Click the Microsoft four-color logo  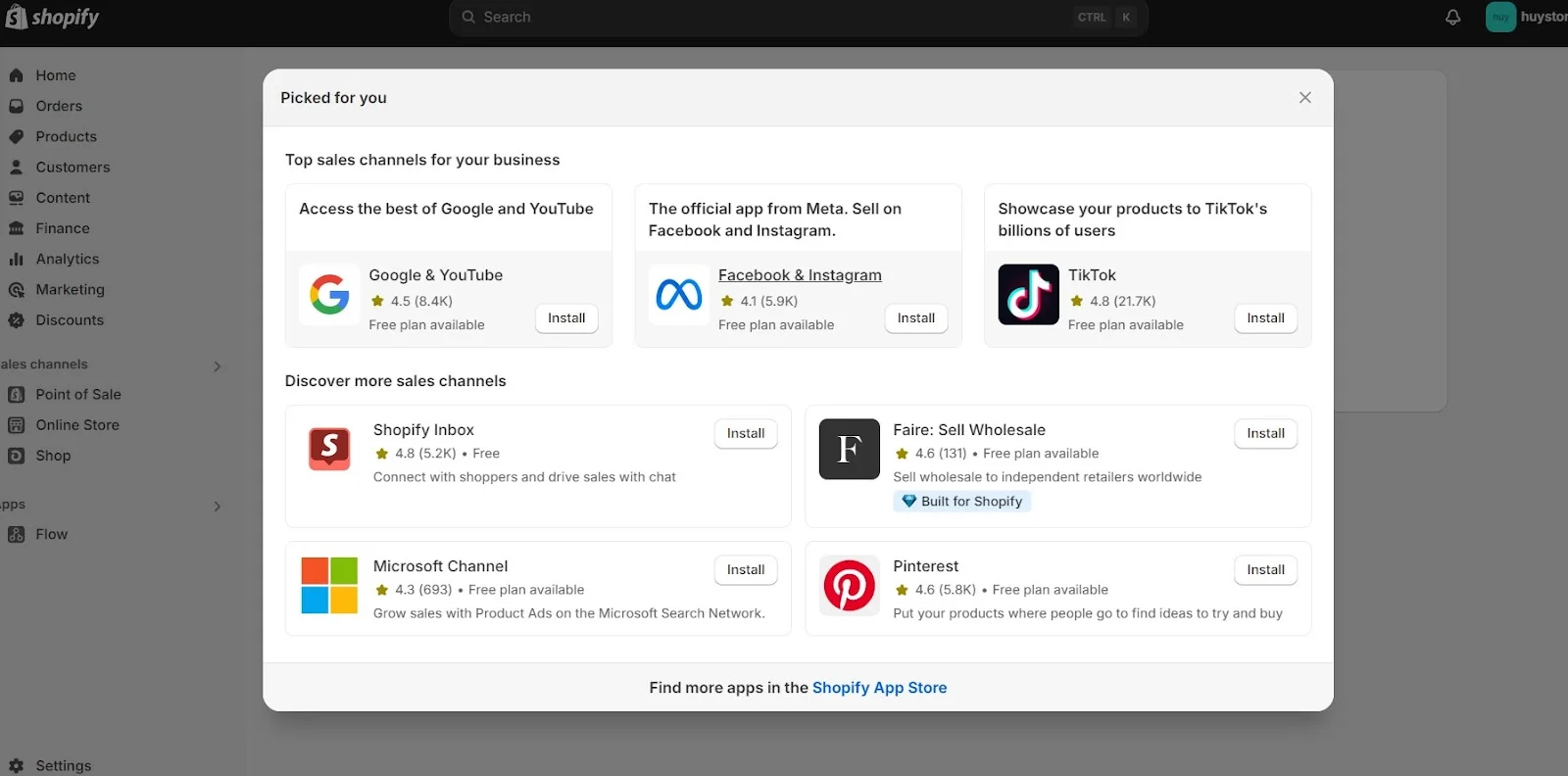[x=329, y=585]
